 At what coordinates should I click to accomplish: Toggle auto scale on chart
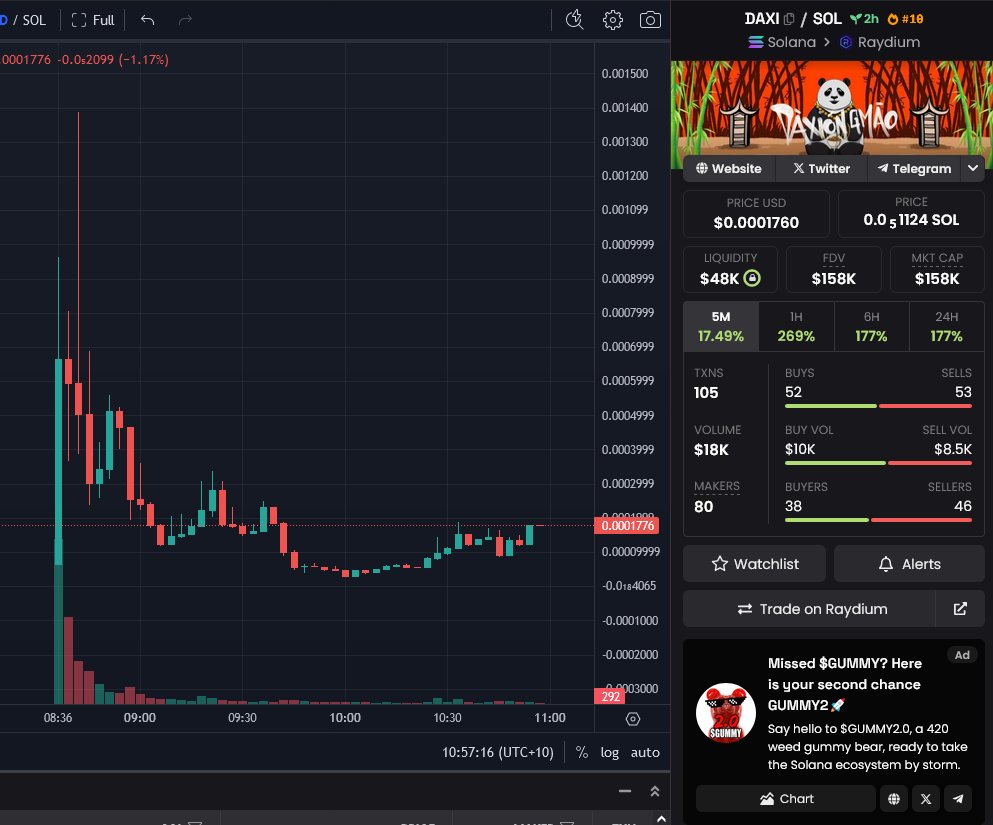click(x=645, y=752)
